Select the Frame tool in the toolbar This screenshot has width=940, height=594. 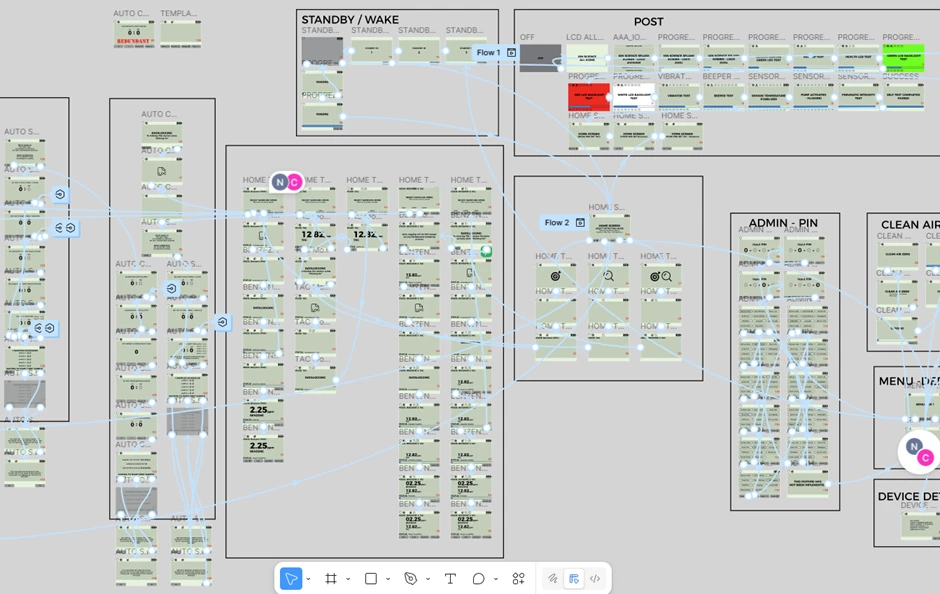point(331,578)
